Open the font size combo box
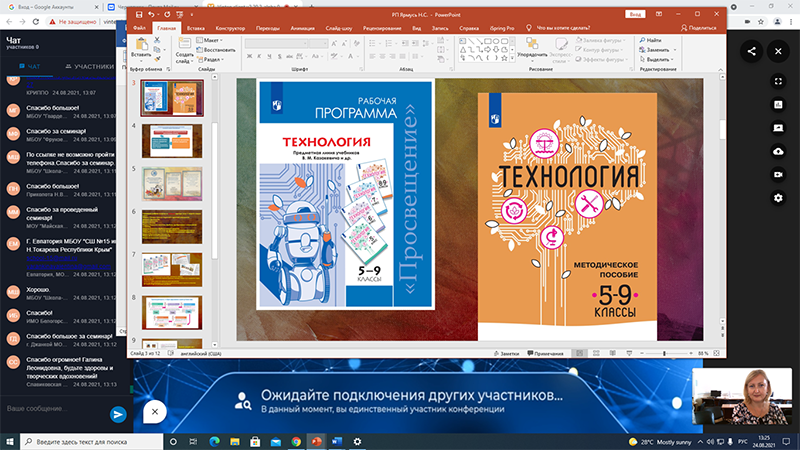Viewport: 800px width, 450px height. pos(318,43)
